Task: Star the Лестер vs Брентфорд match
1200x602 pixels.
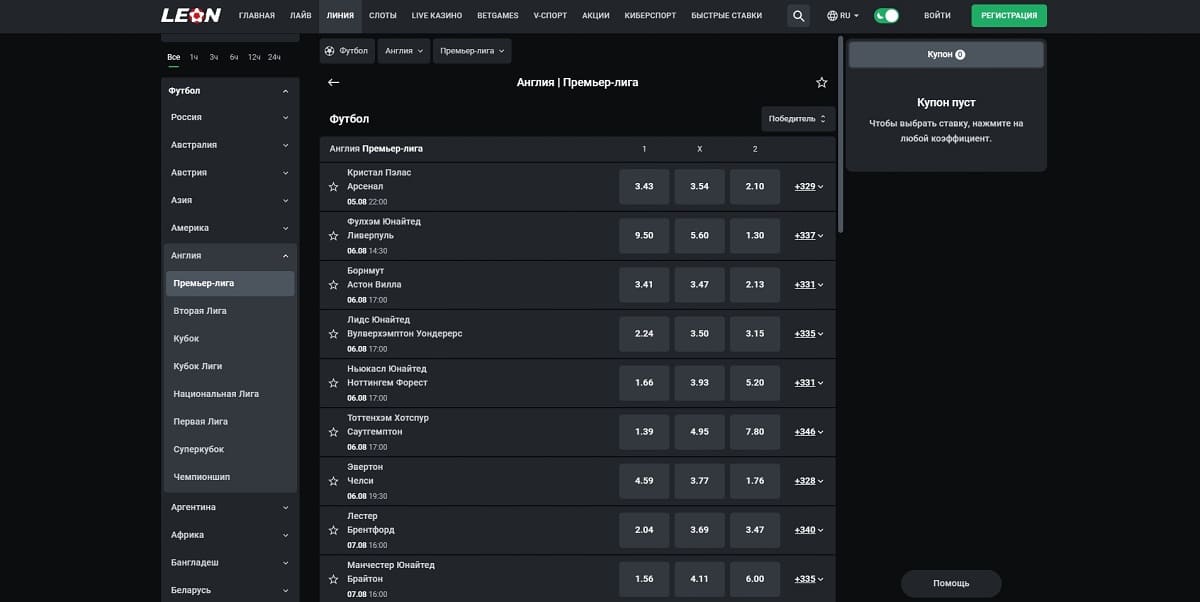Action: click(333, 530)
